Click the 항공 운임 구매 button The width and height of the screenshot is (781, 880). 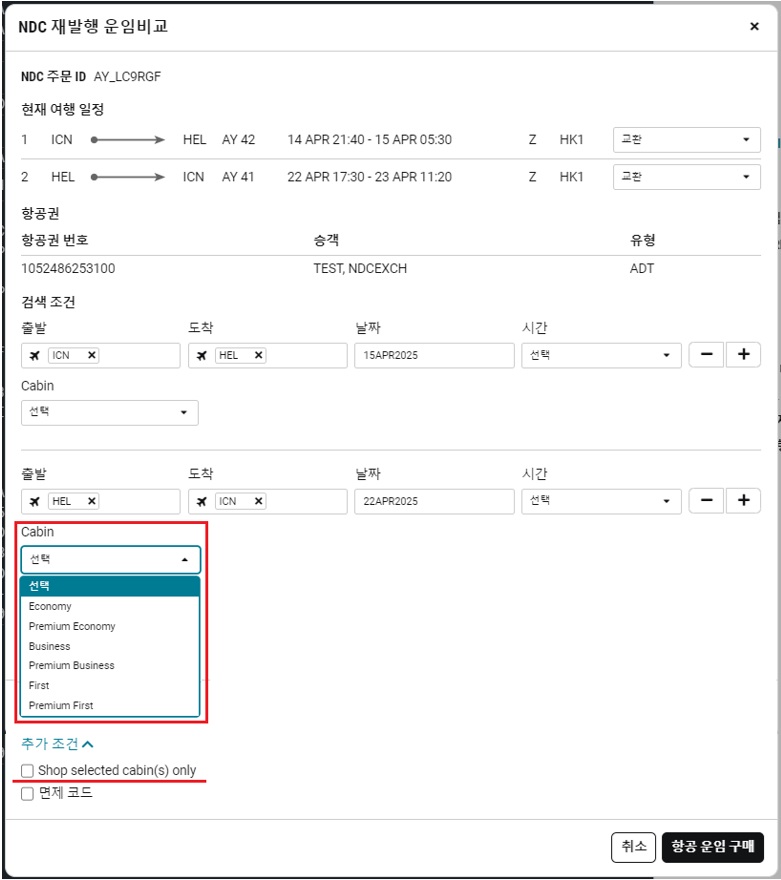pos(713,847)
